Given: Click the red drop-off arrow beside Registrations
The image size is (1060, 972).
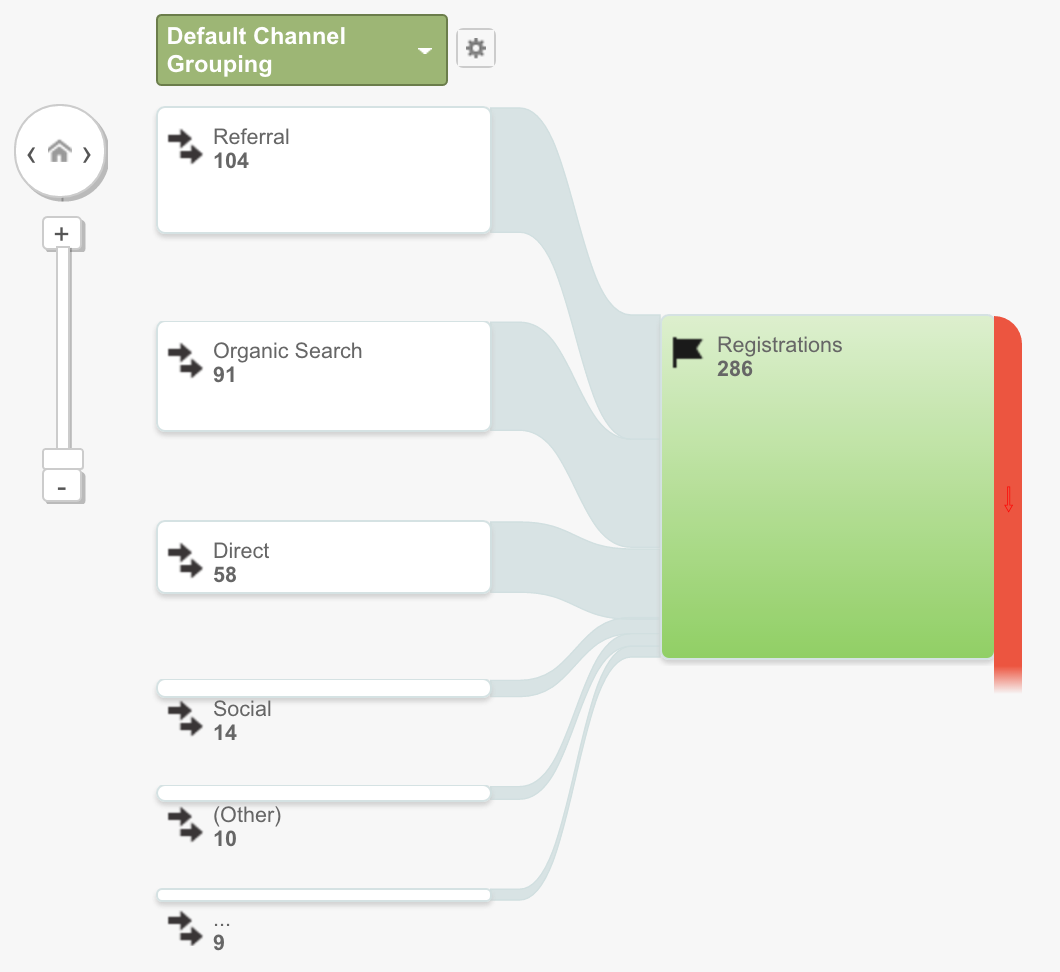Looking at the screenshot, I should pyautogui.click(x=1008, y=499).
